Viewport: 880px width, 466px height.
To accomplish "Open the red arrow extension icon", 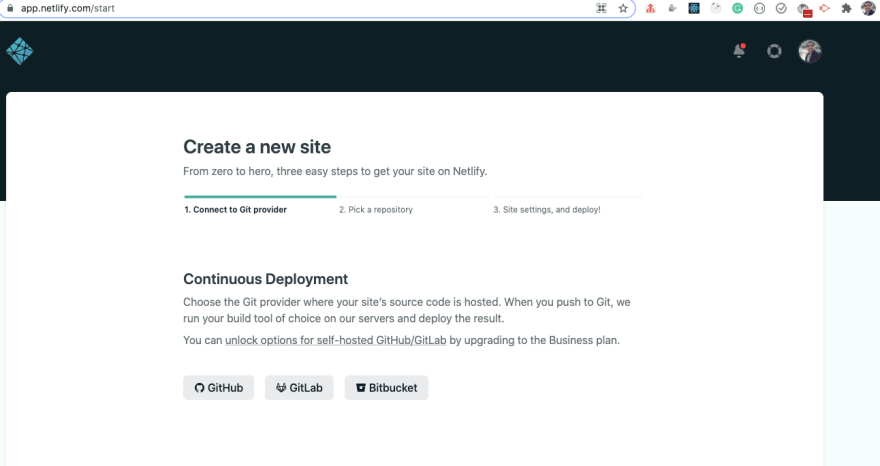I will (x=824, y=8).
